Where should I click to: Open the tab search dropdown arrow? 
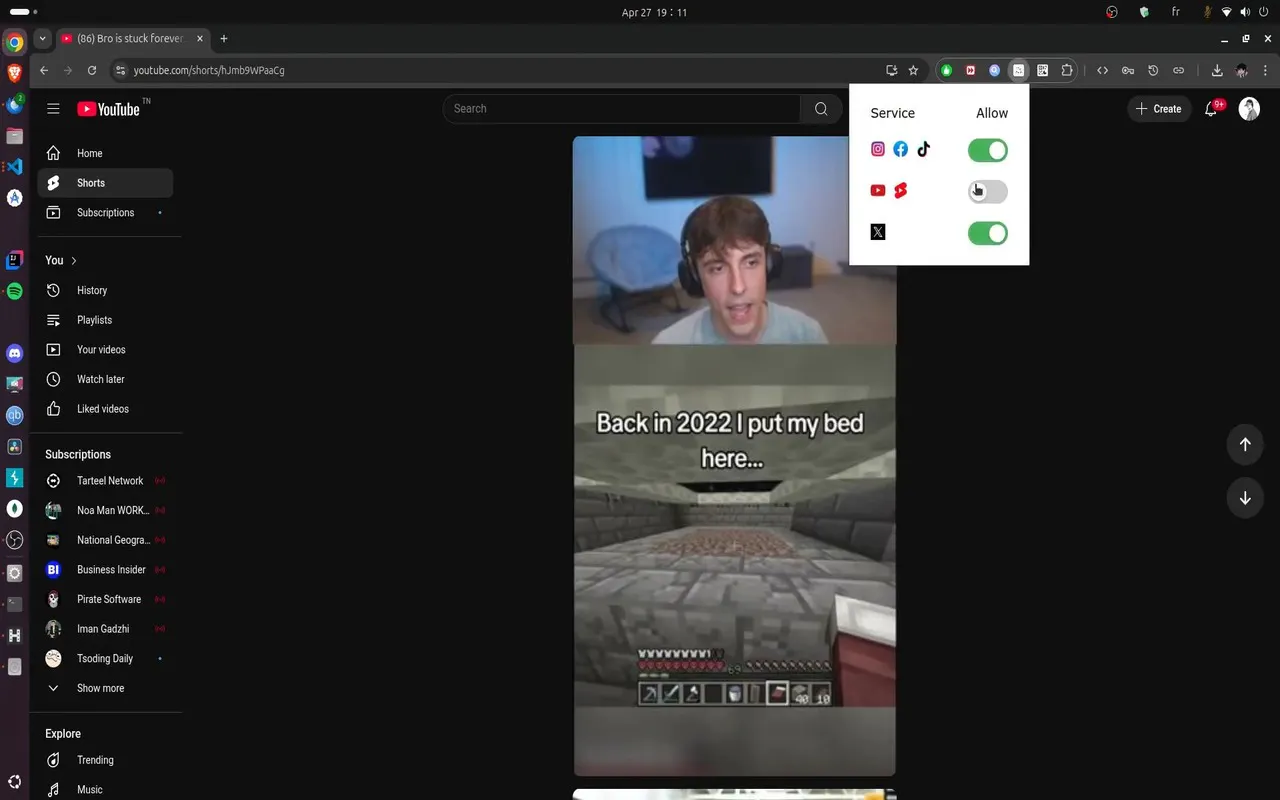click(x=42, y=39)
